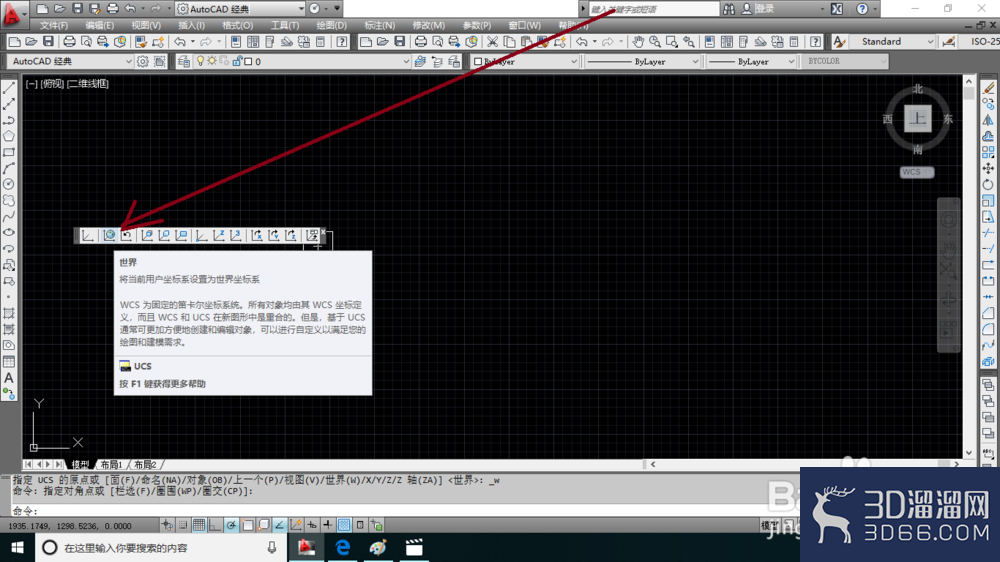
Task: Click Save As icon in Quick Access toolbar
Action: 94,9
